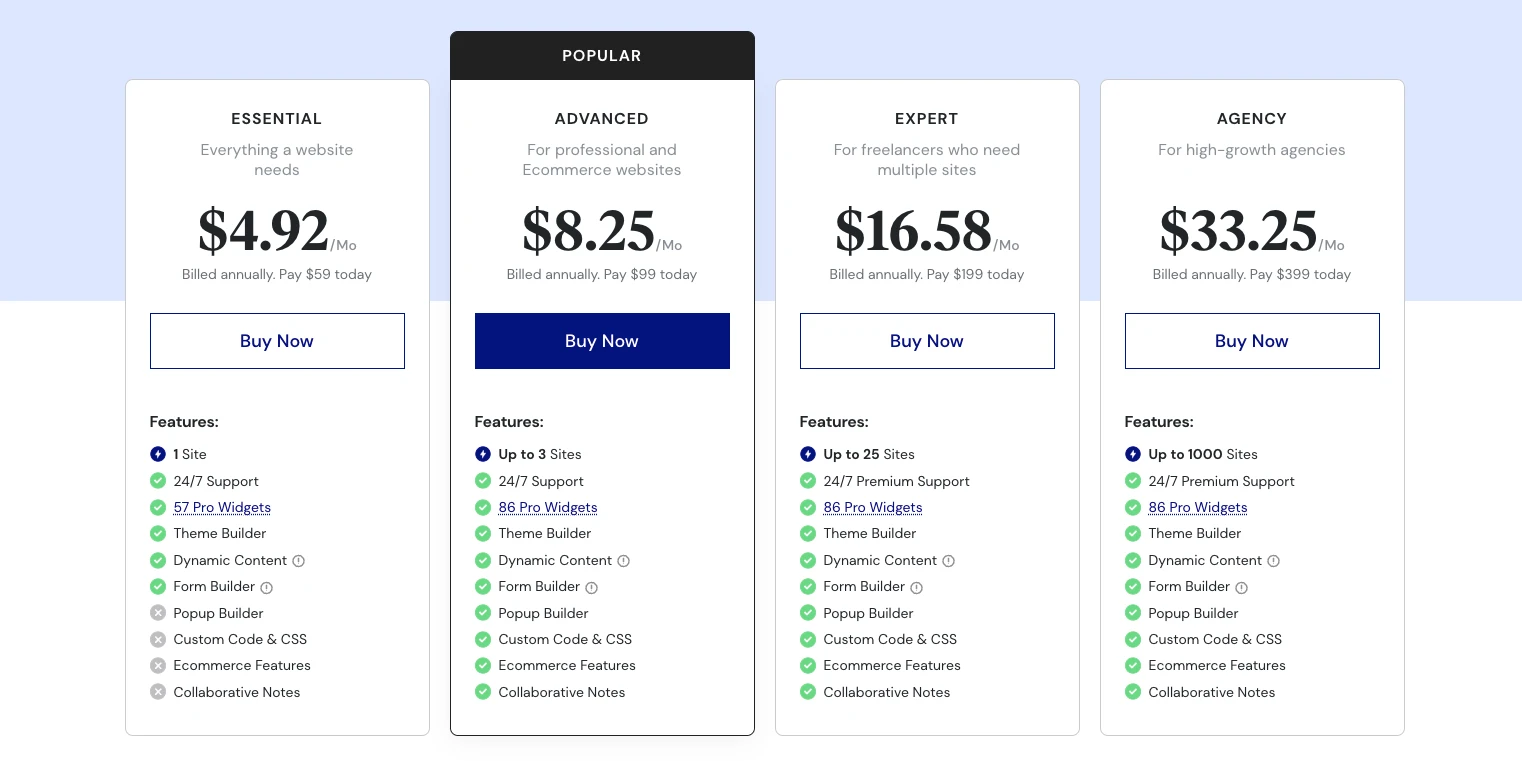
Task: Click lightning icon beside Essential 1 Site
Action: pyautogui.click(x=158, y=454)
